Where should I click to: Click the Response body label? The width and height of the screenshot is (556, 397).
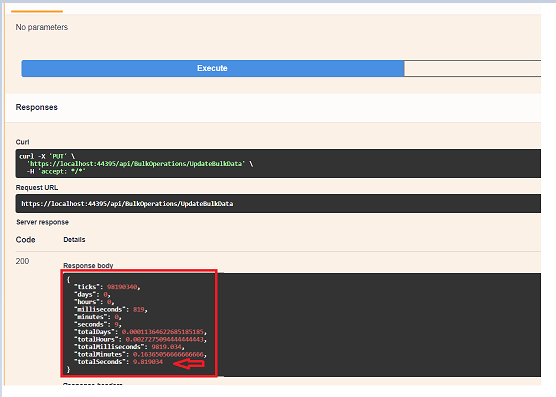(x=88, y=265)
